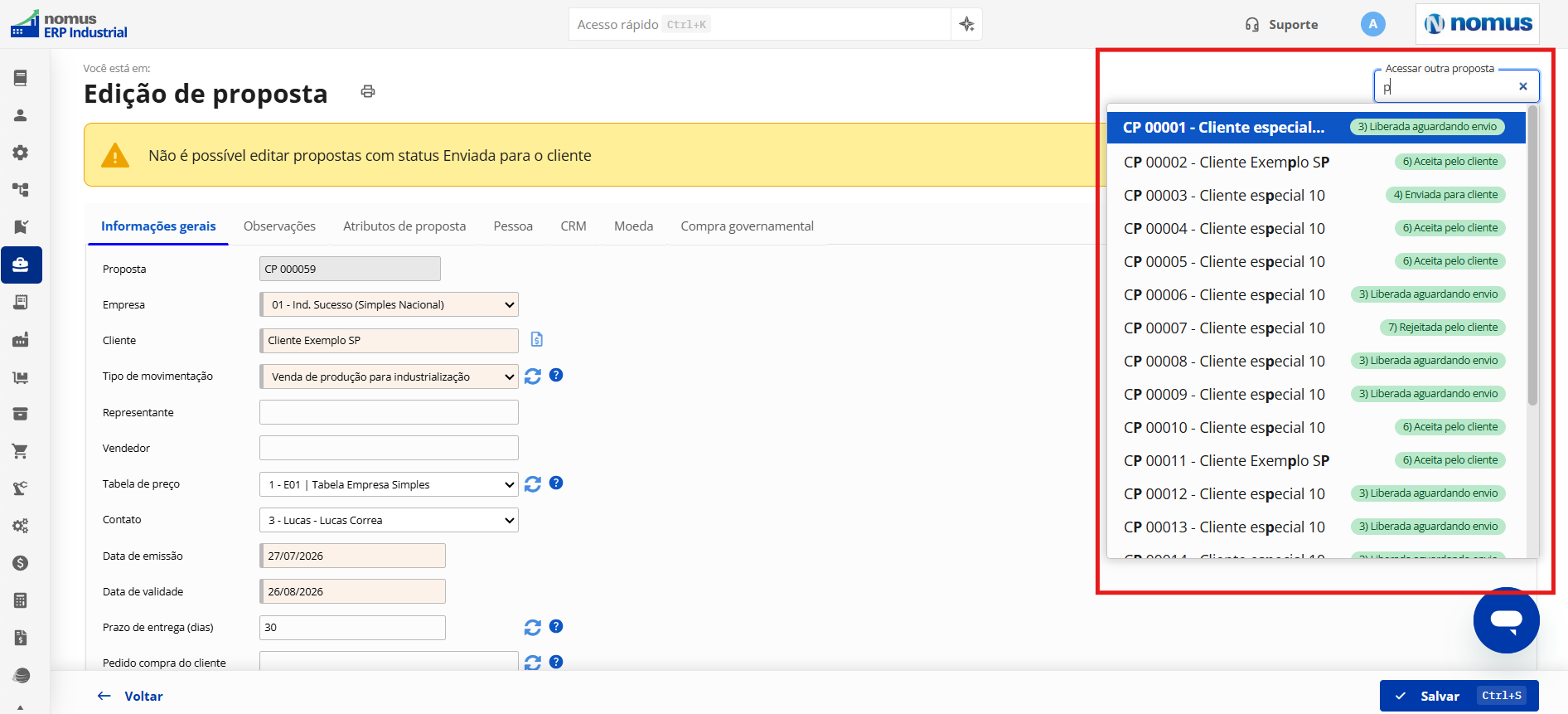
Task: Expand the Empresa dropdown
Action: click(x=390, y=304)
